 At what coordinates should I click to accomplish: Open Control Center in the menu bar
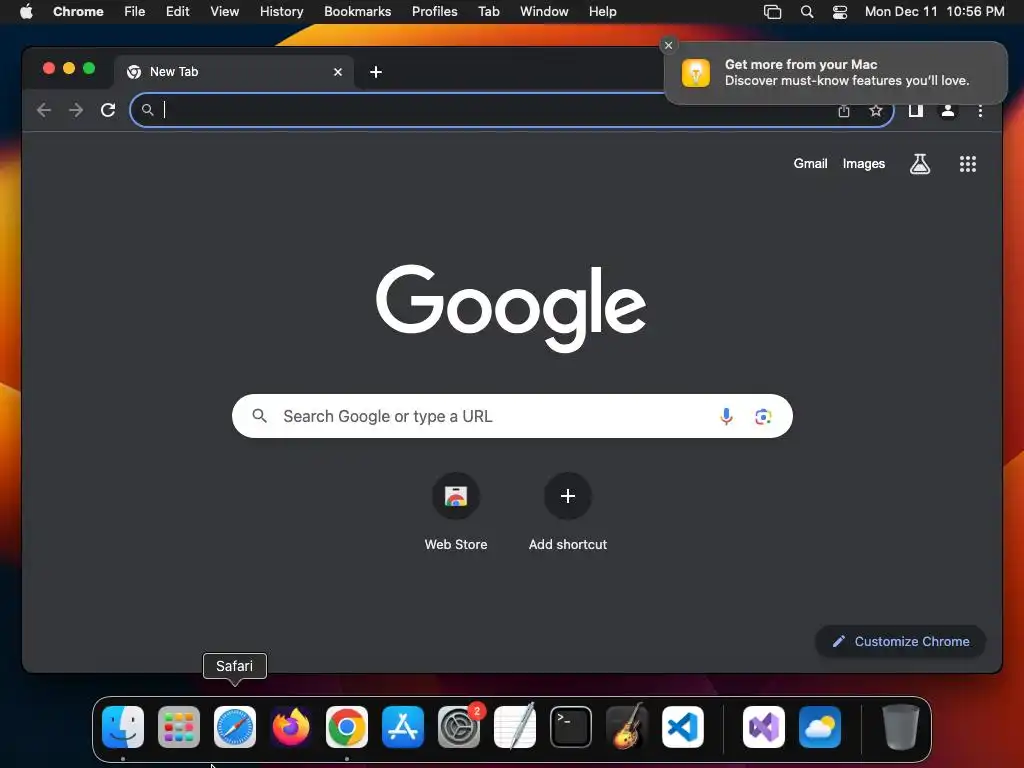click(x=840, y=12)
